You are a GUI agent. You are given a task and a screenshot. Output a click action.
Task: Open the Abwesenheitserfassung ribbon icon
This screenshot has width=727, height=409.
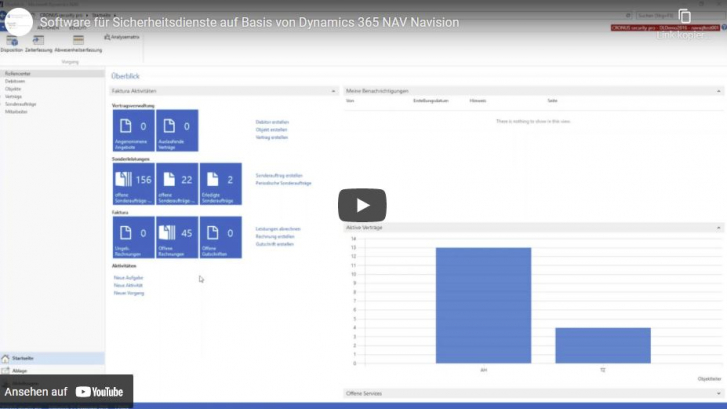coord(78,44)
